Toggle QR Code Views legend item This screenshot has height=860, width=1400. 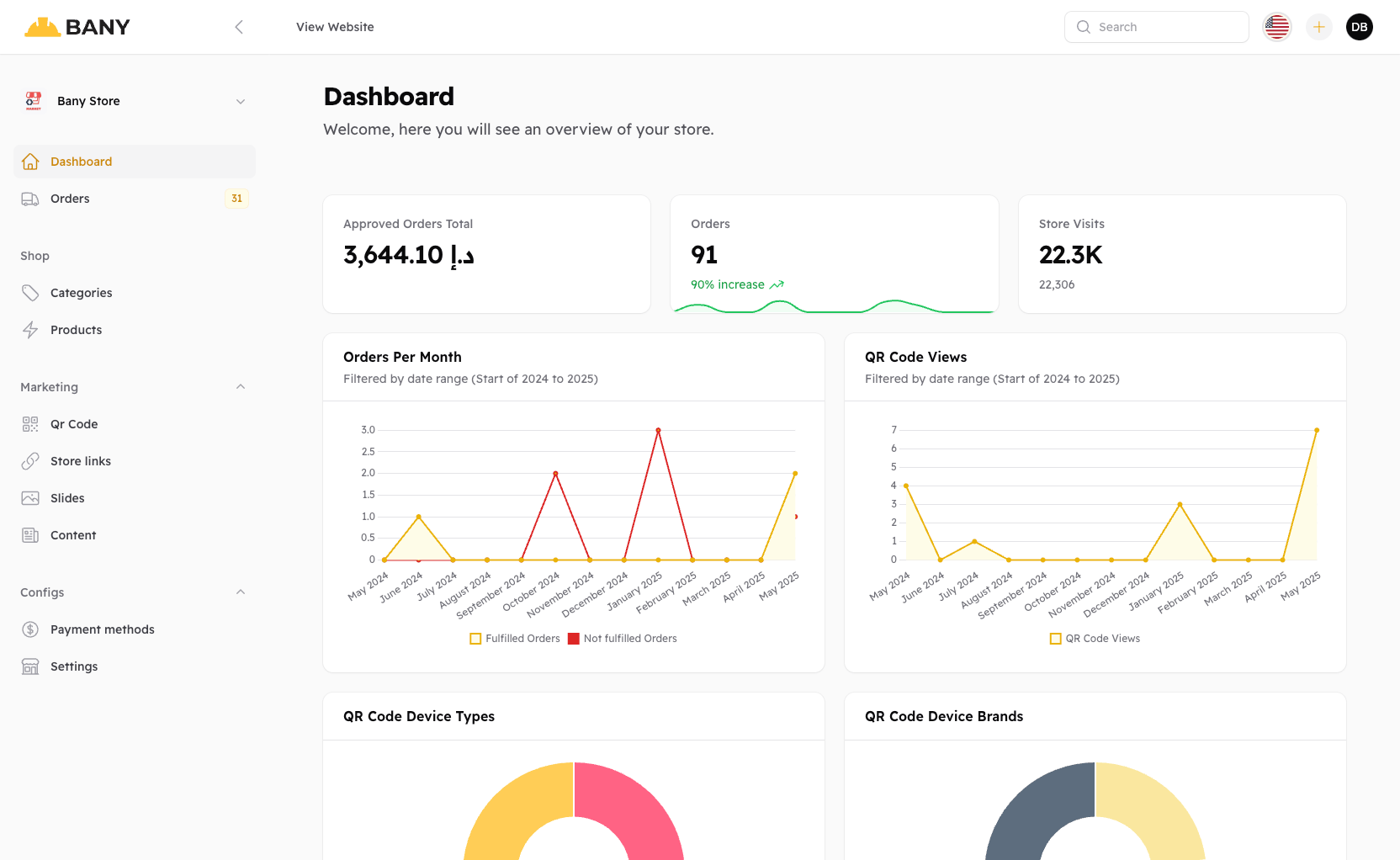(1095, 639)
